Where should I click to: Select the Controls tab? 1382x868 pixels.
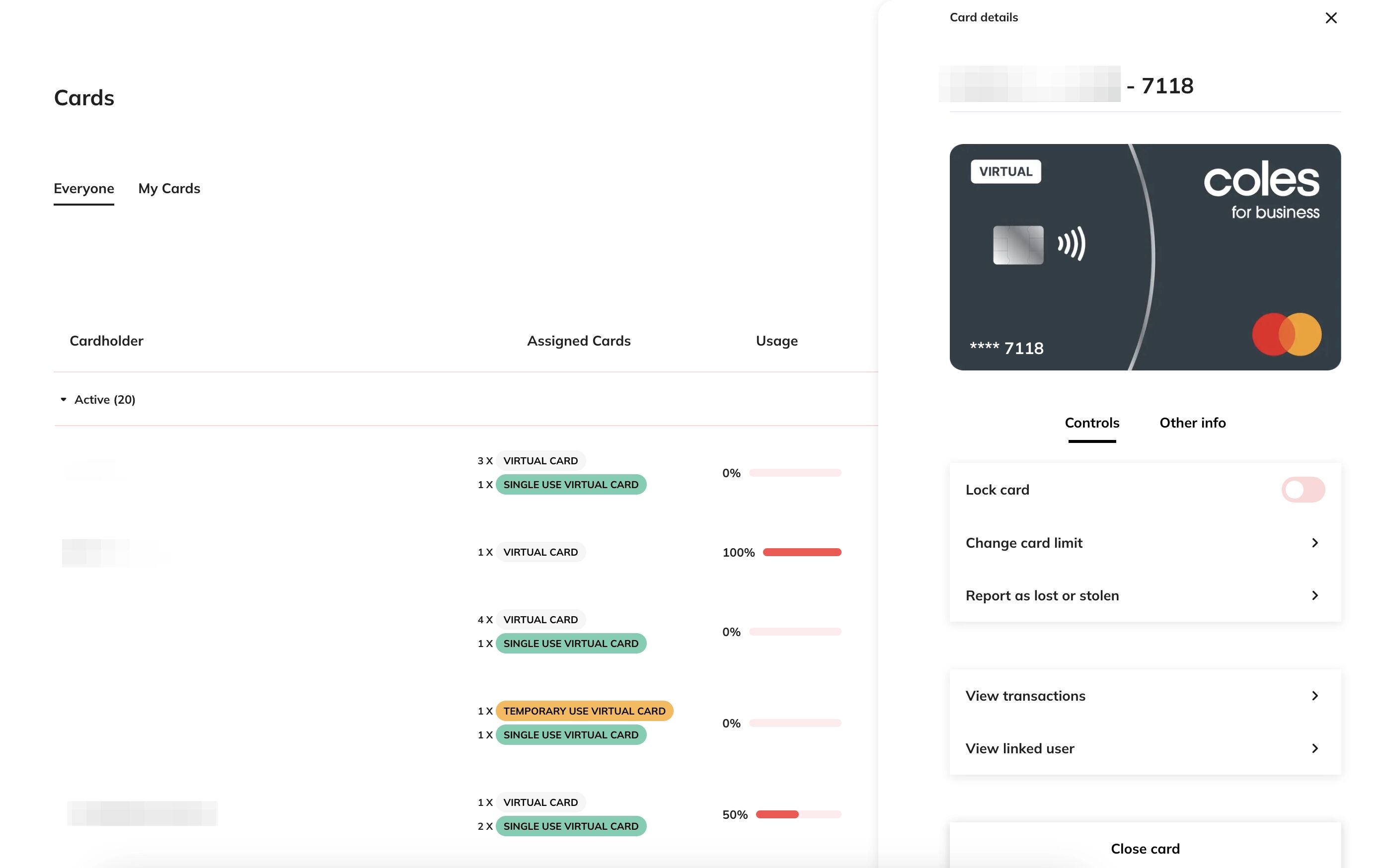1091,423
